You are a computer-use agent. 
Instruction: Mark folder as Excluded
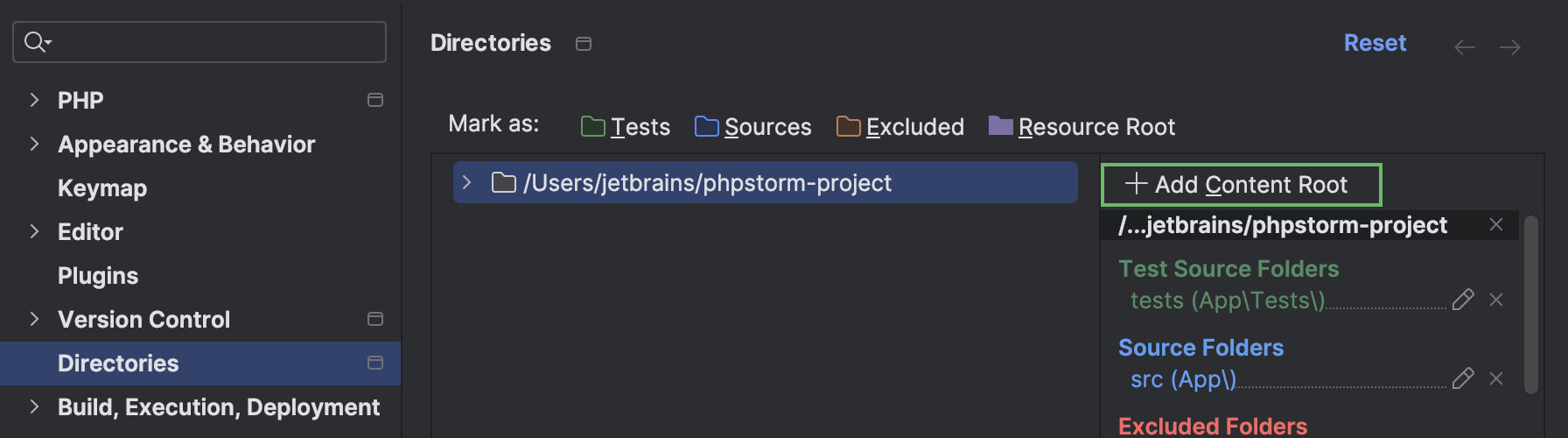coord(899,127)
